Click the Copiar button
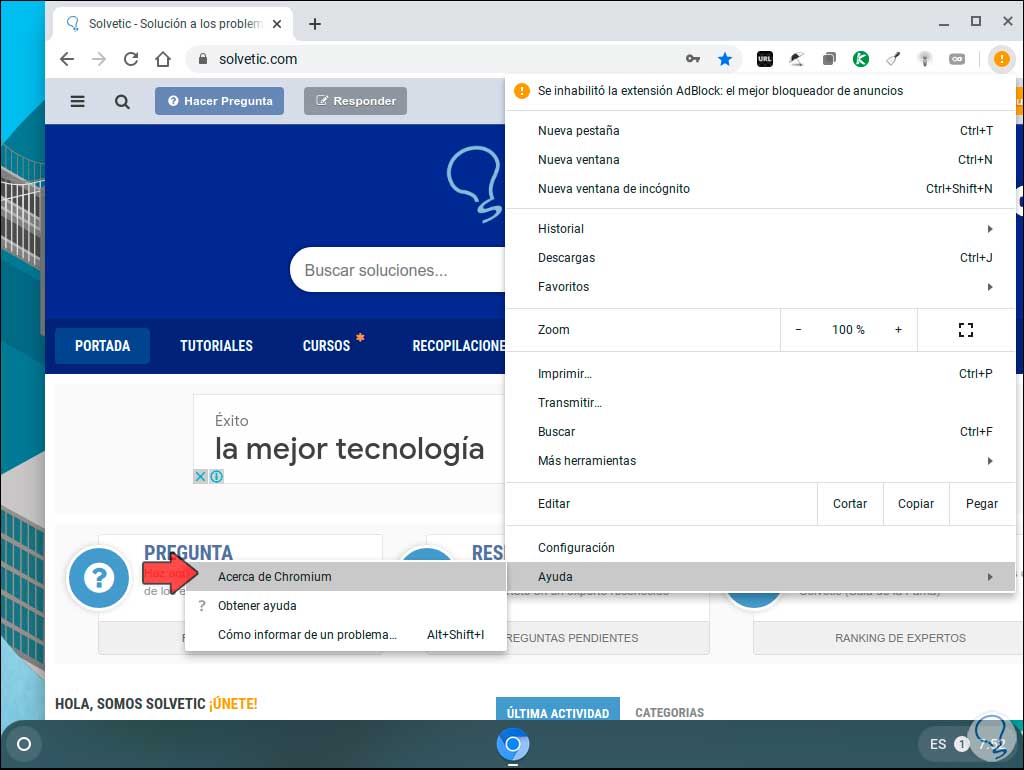The height and width of the screenshot is (770, 1024). 916,504
